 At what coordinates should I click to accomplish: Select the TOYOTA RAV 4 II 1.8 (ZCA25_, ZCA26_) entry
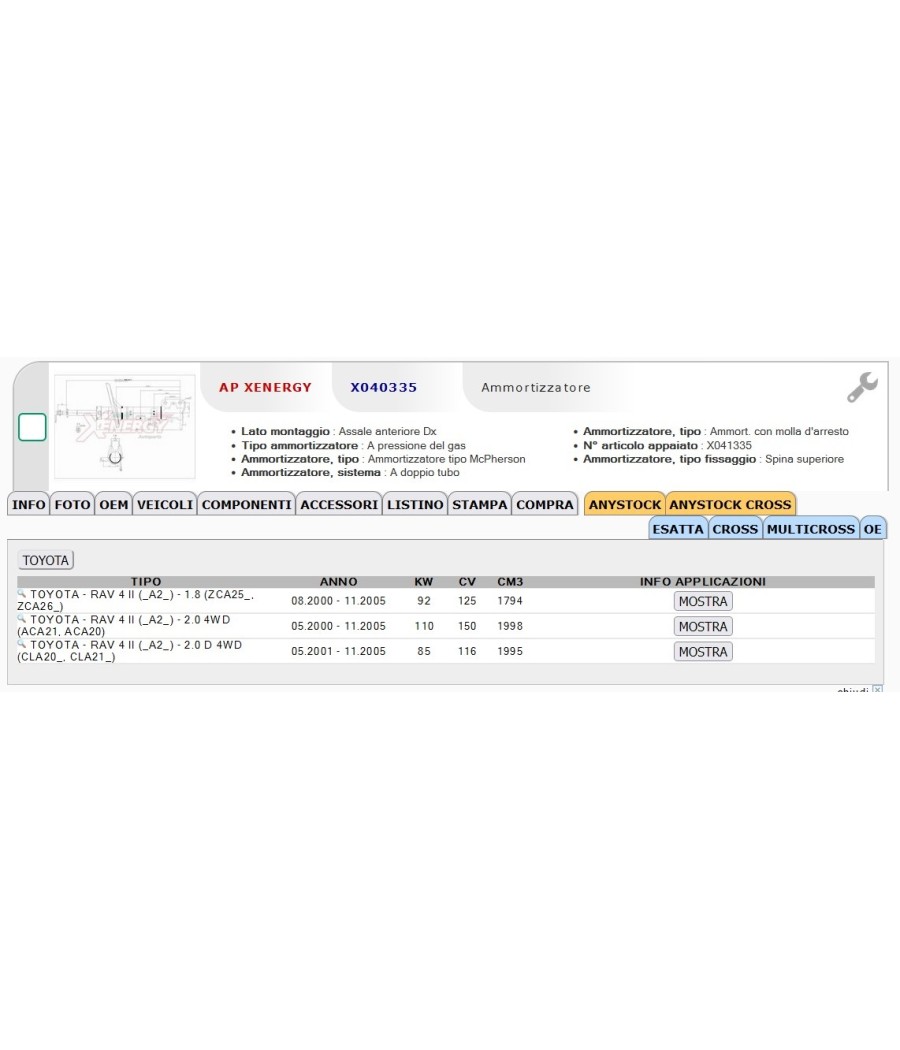point(136,600)
